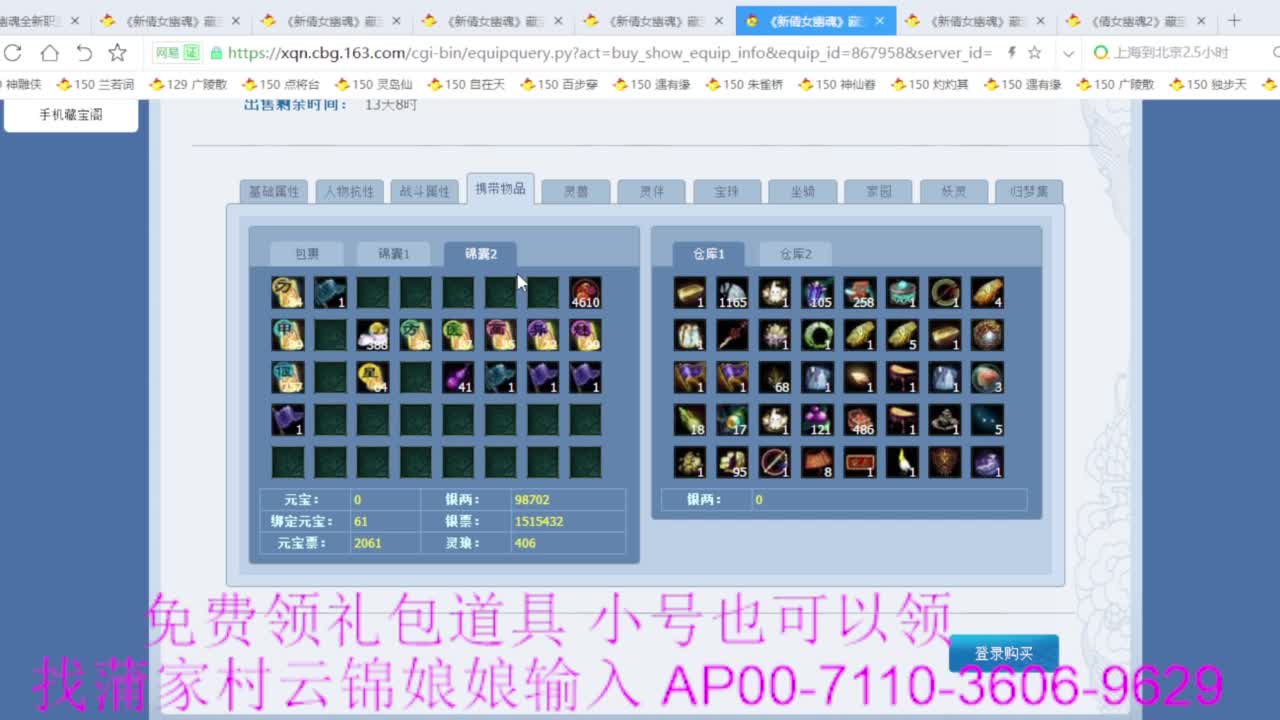Click the green feather item with count 18
1280x720 pixels.
point(690,420)
